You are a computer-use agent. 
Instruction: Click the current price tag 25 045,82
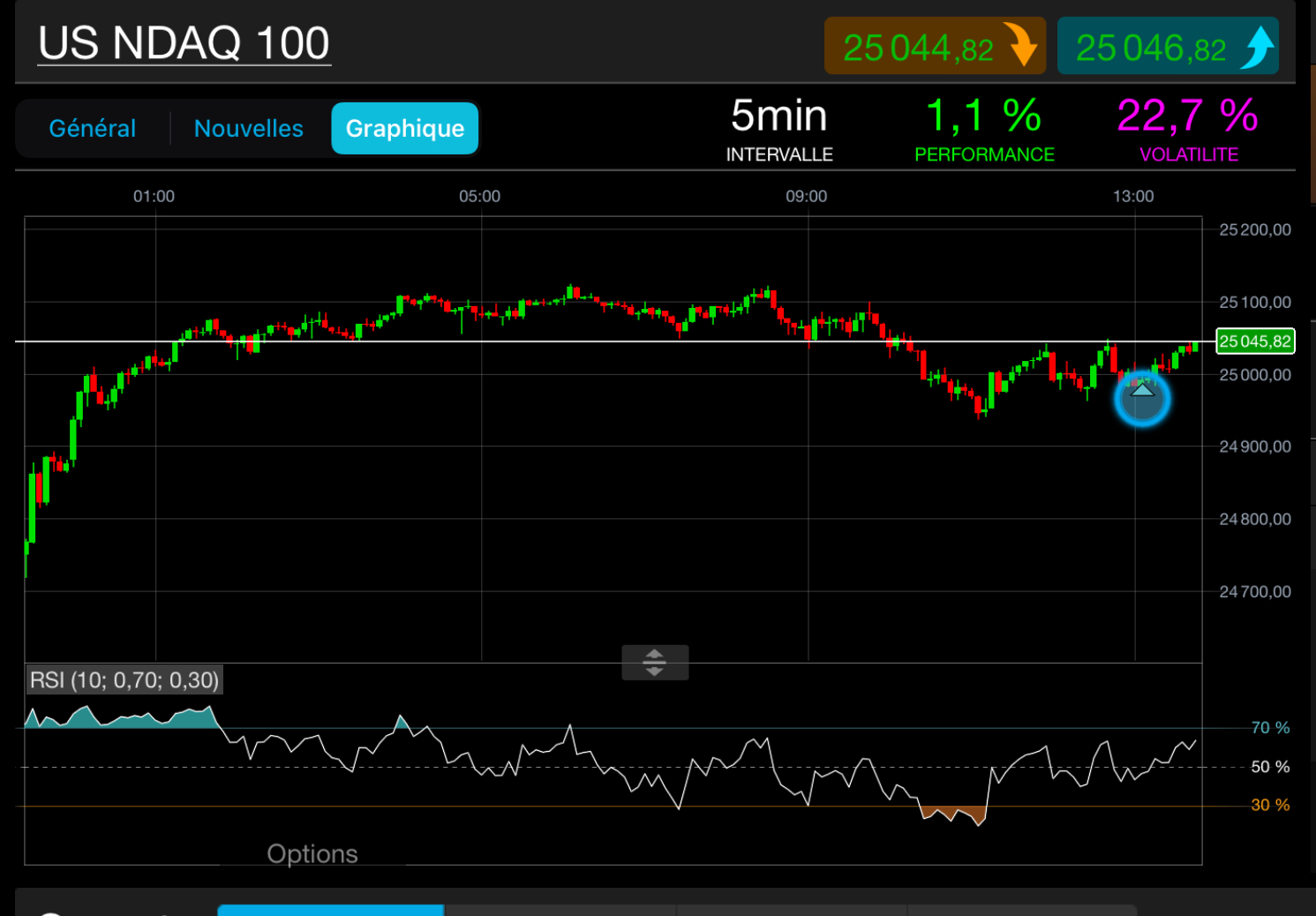1255,342
